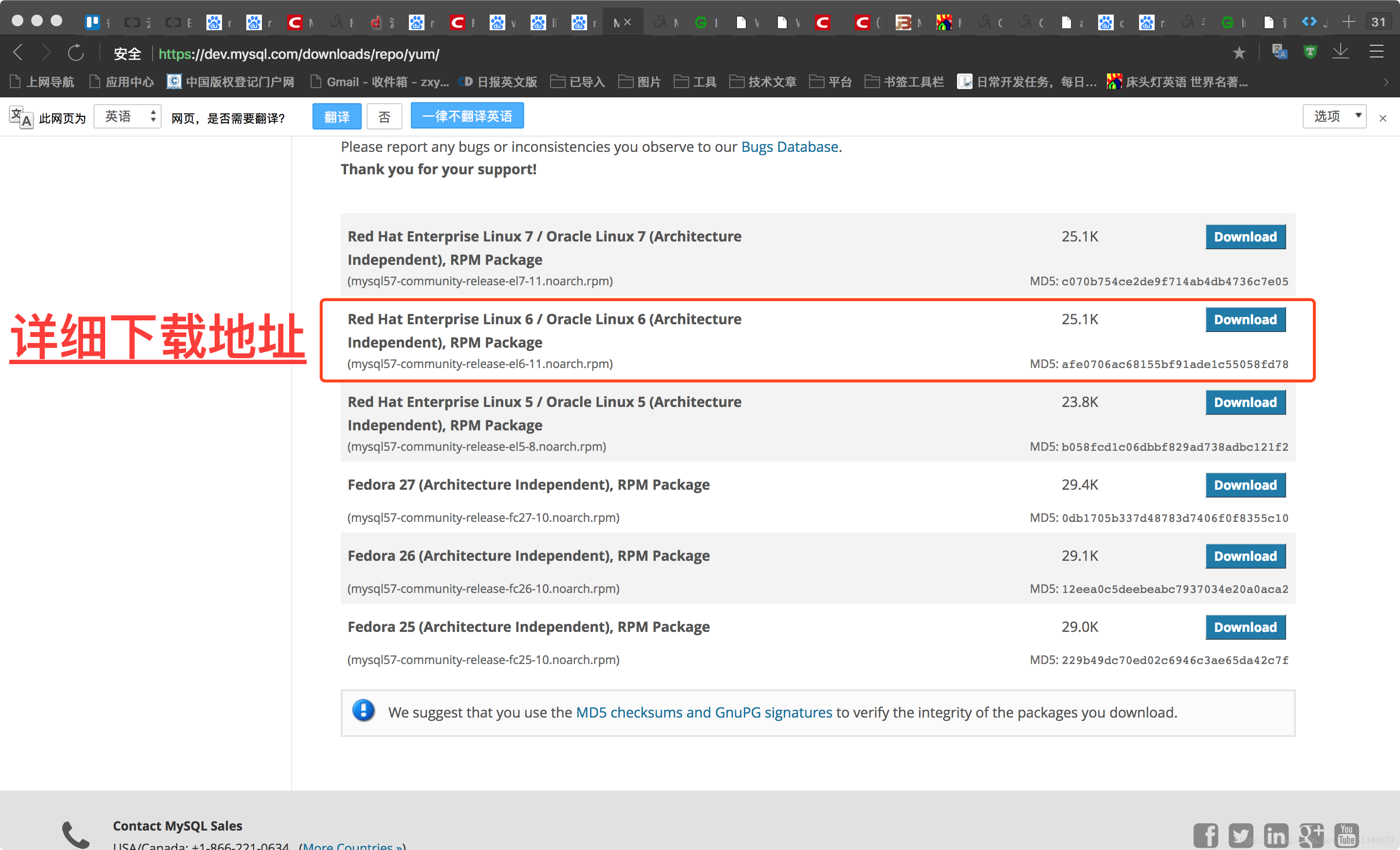Open the 已导入 bookmark folder
The width and height of the screenshot is (1400, 850).
pyautogui.click(x=577, y=82)
